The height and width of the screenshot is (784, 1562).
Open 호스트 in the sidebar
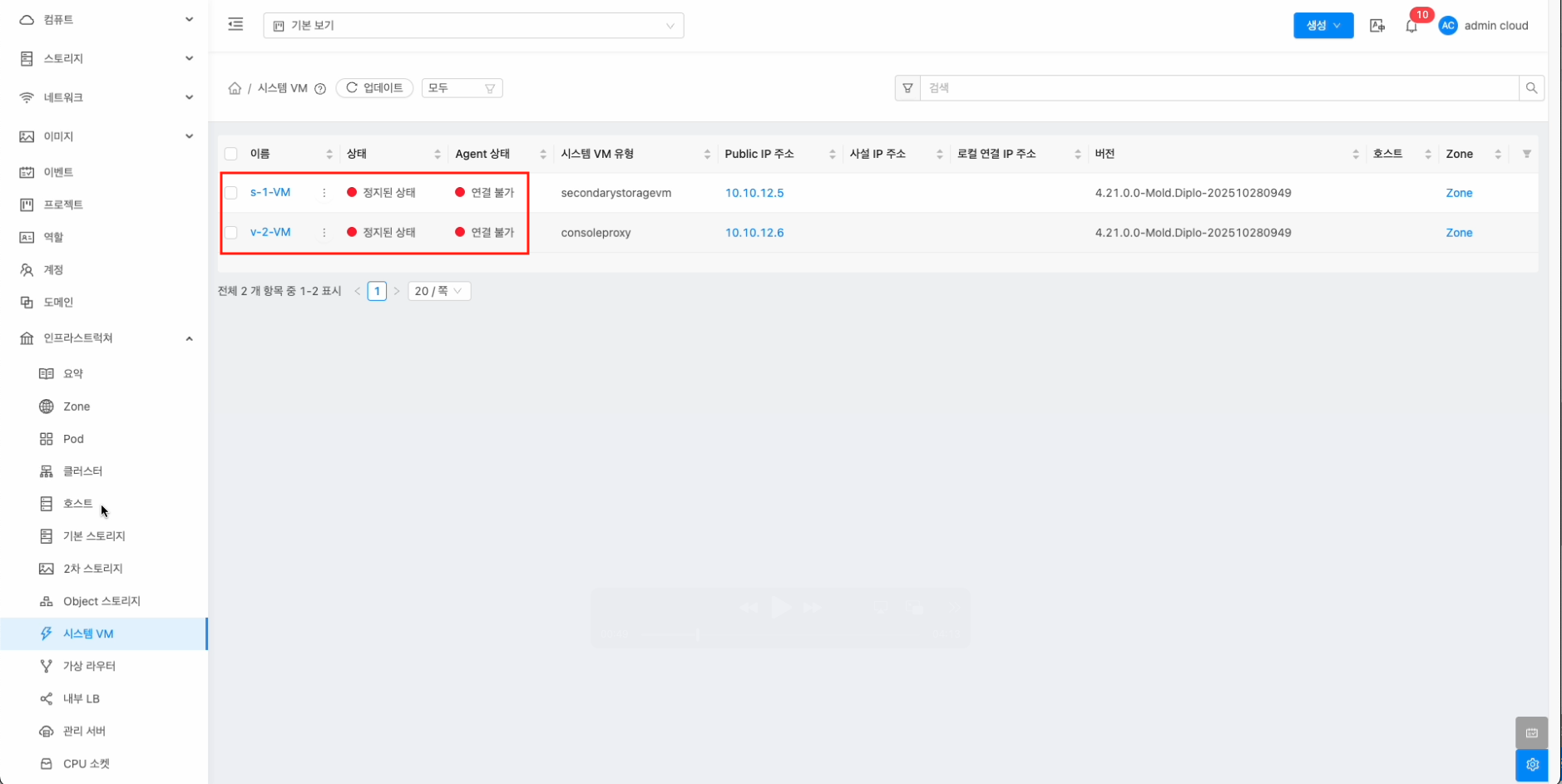coord(77,504)
